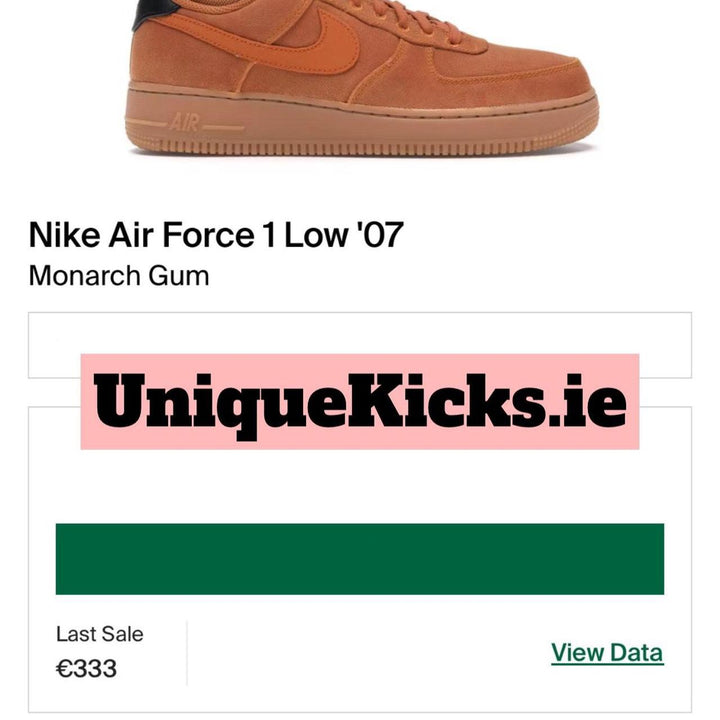Click the UniqueKicks.ie pink banner
Image resolution: width=720 pixels, height=720 pixels.
coord(360,401)
